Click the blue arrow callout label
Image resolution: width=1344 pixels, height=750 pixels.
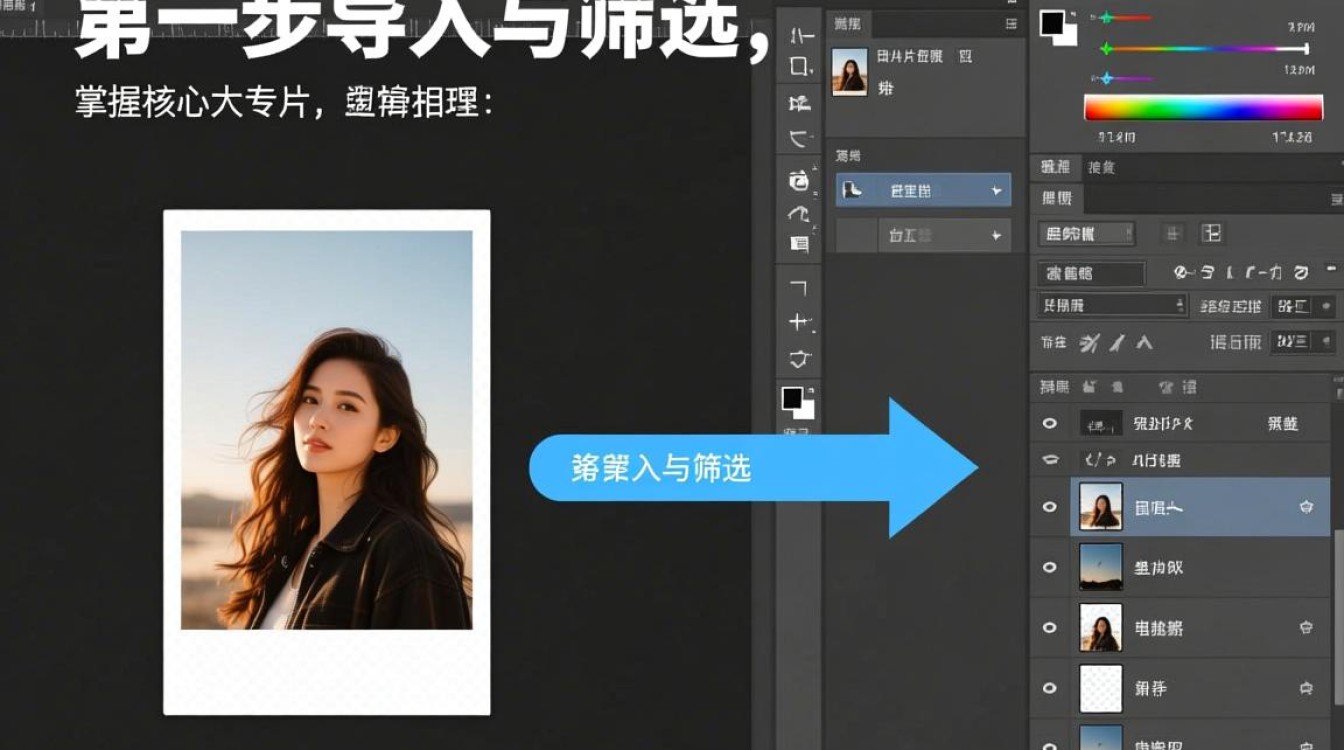662,468
